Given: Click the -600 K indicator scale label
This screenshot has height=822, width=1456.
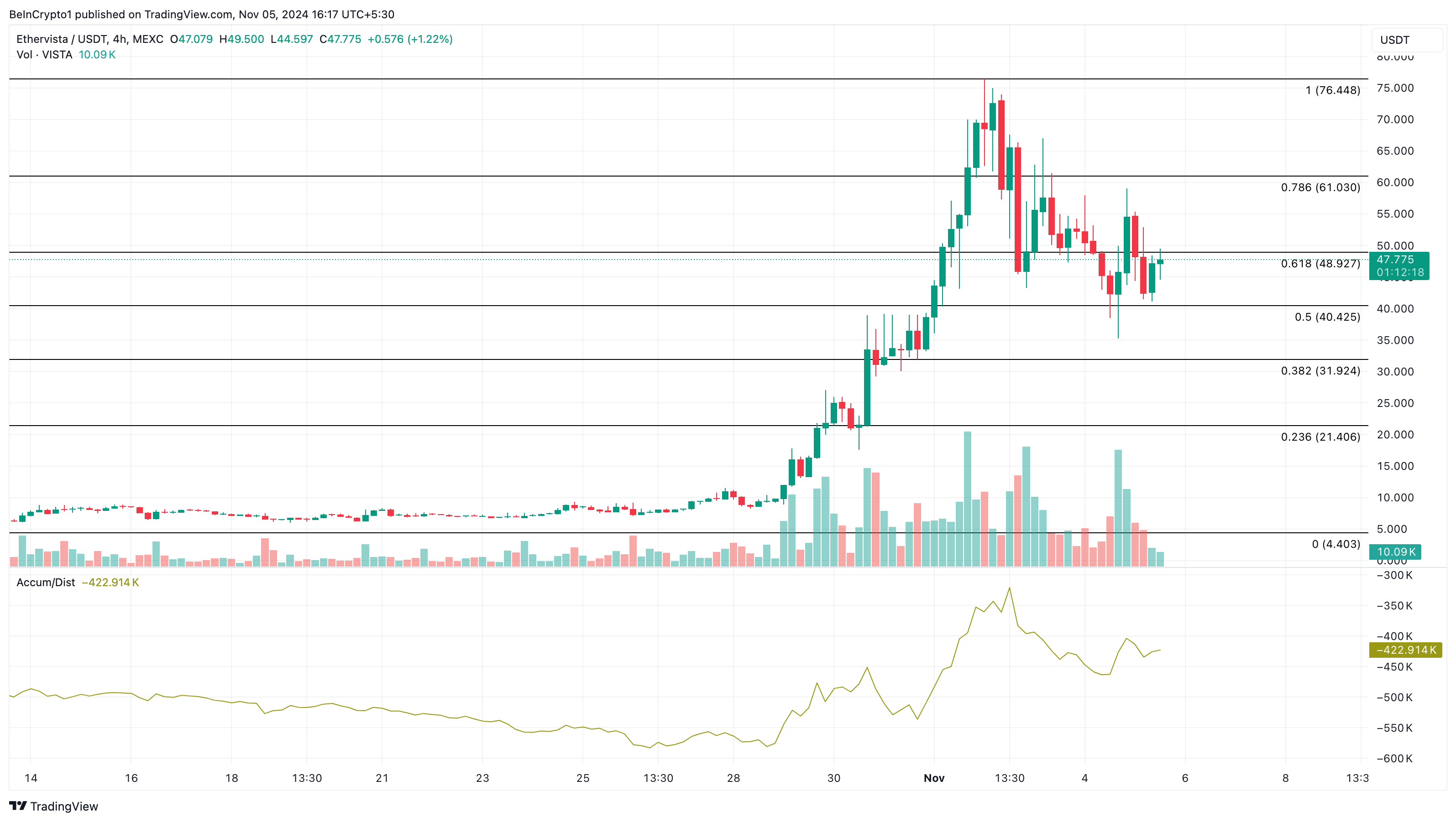Looking at the screenshot, I should [x=1394, y=758].
